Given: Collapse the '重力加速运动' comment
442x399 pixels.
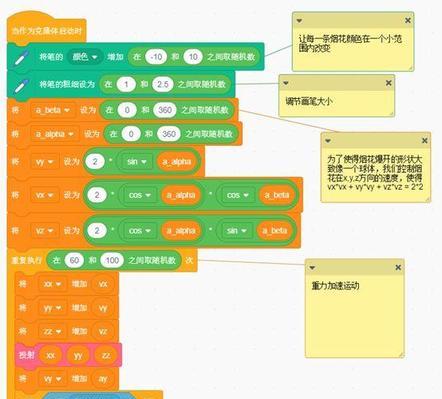Looking at the screenshot, I should click(312, 268).
